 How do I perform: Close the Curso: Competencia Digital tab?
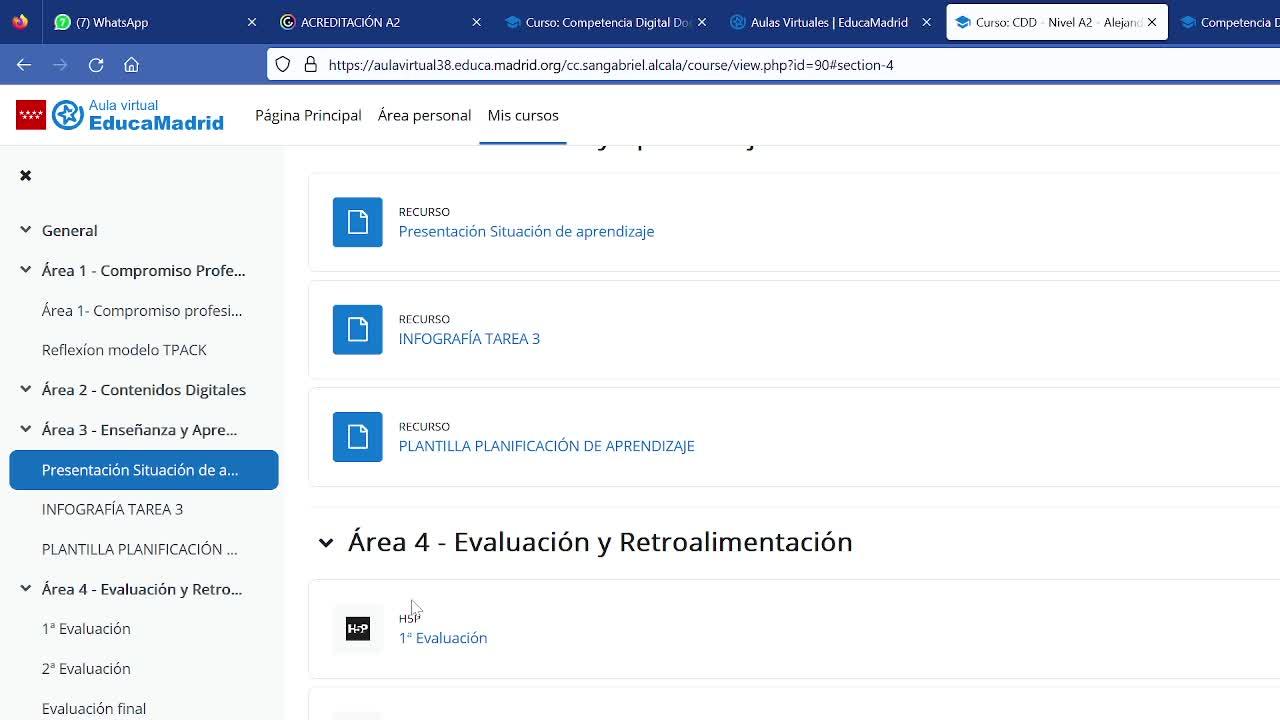click(701, 22)
